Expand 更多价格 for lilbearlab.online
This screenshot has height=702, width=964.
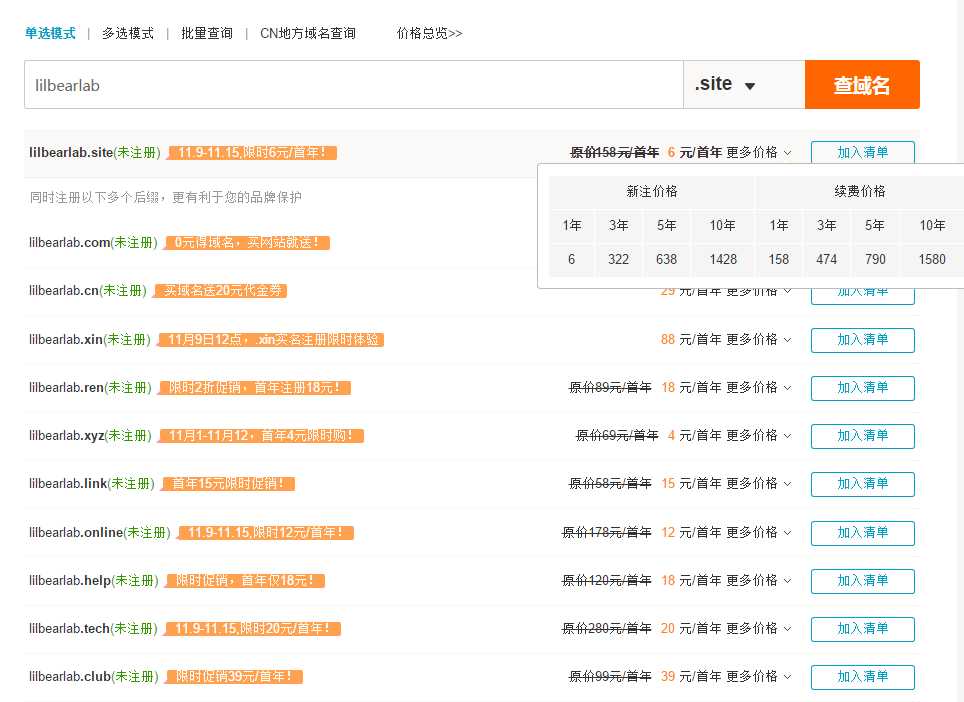758,532
